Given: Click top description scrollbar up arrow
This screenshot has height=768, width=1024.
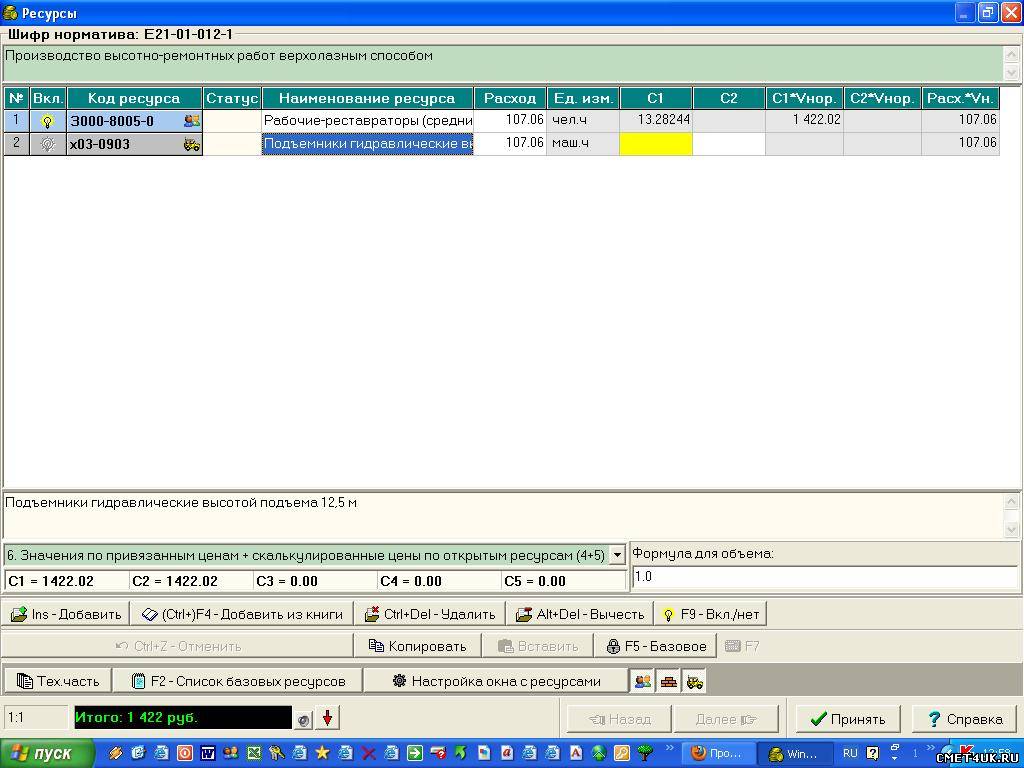Looking at the screenshot, I should [x=1011, y=55].
